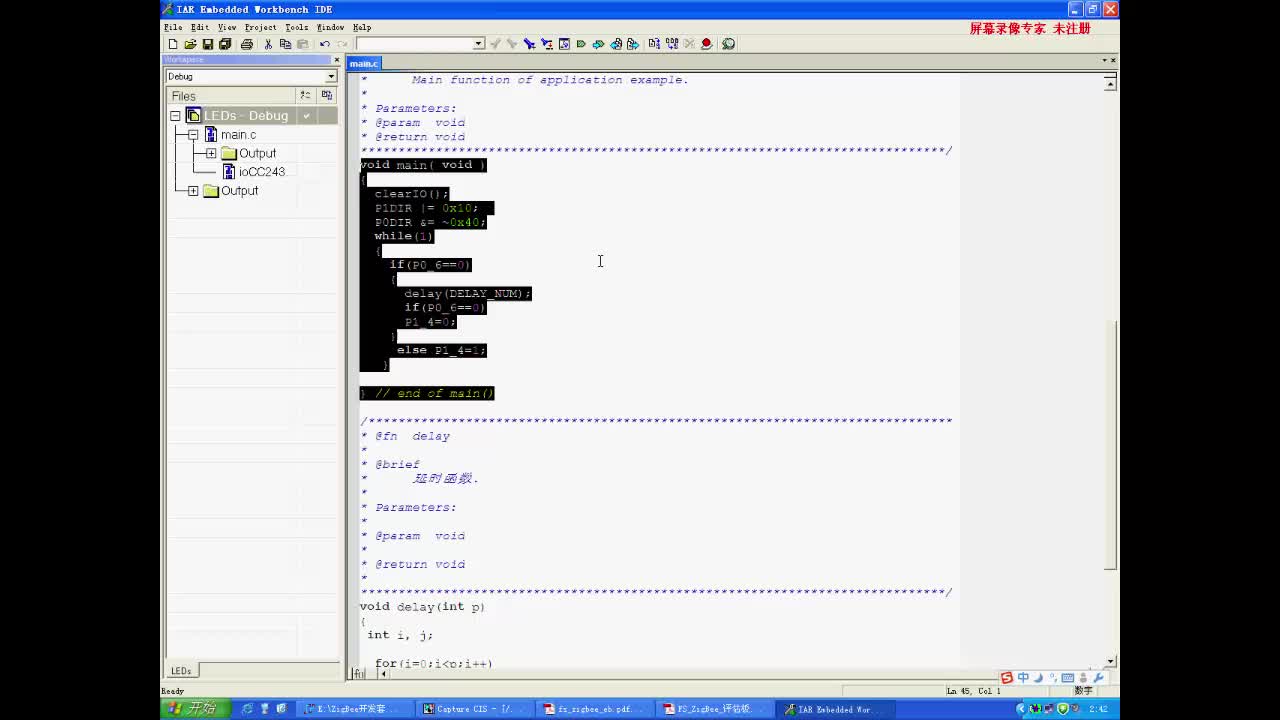Undo the last edit
Screen dimensions: 1280x720
(x=325, y=44)
